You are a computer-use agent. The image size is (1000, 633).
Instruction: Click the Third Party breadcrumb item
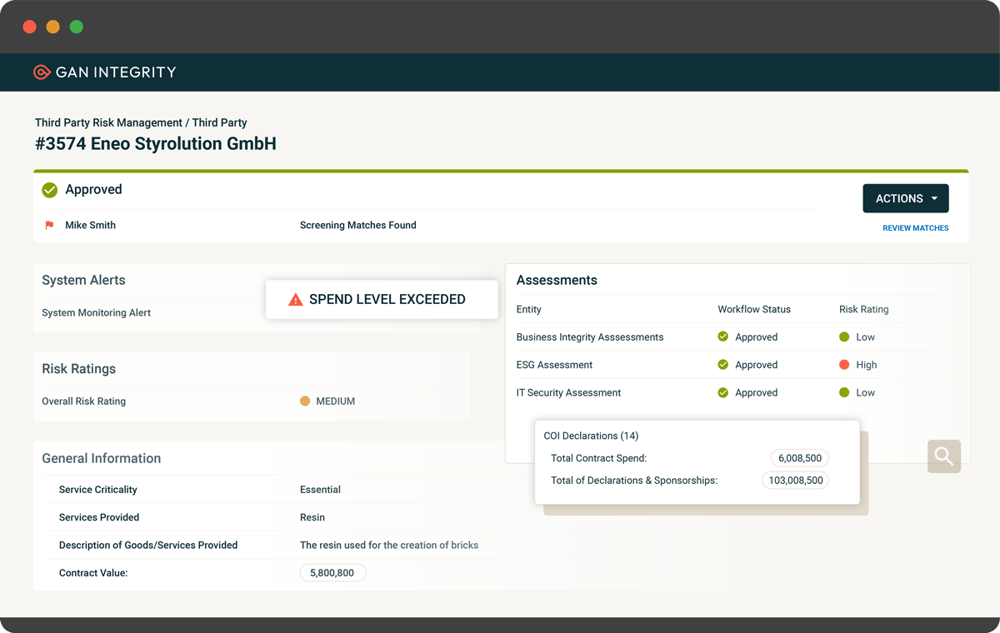(219, 122)
